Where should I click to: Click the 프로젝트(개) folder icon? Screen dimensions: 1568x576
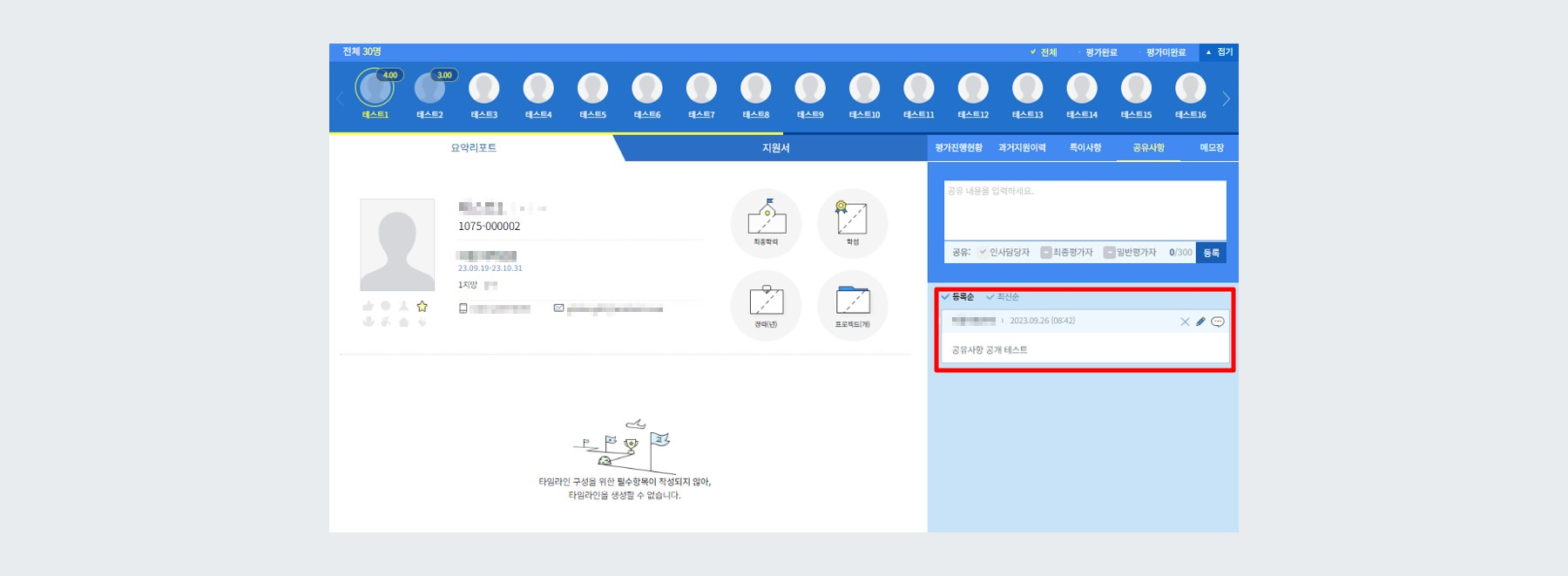pyautogui.click(x=852, y=305)
